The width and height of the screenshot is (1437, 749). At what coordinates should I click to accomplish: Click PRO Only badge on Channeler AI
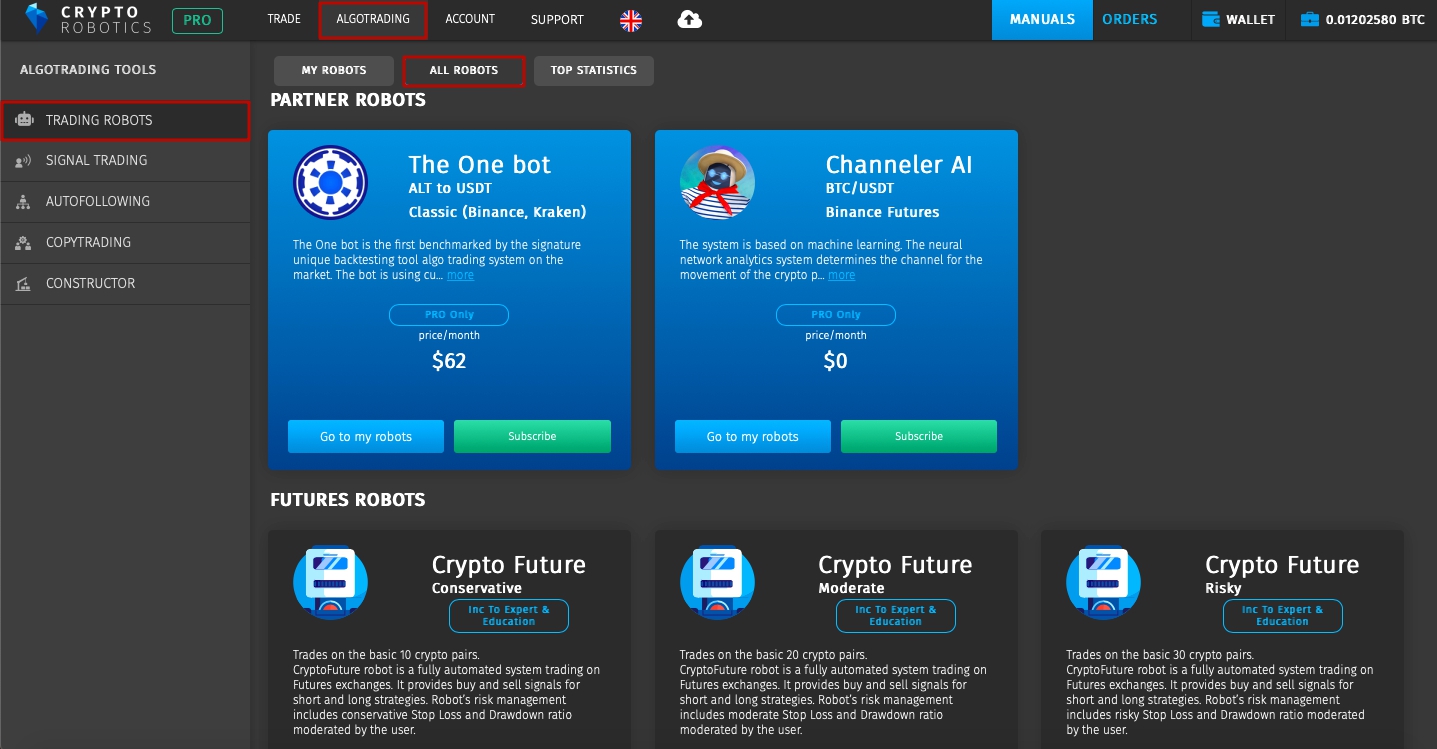[836, 315]
